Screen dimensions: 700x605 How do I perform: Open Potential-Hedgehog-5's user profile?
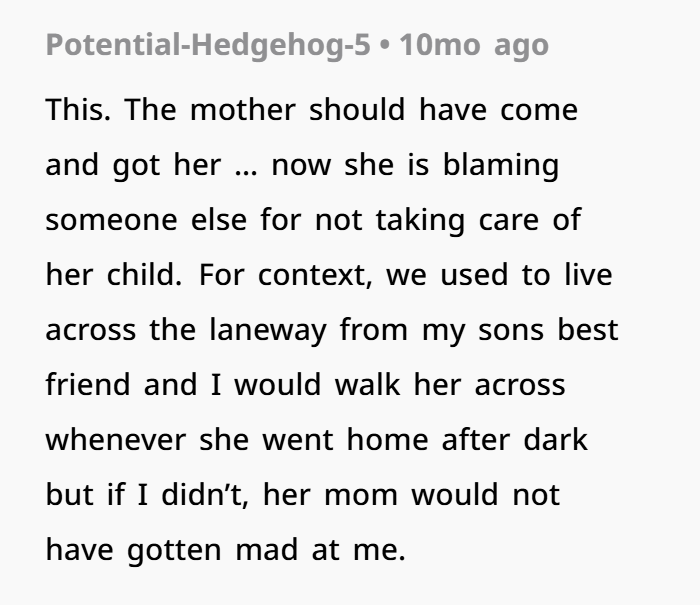click(207, 47)
